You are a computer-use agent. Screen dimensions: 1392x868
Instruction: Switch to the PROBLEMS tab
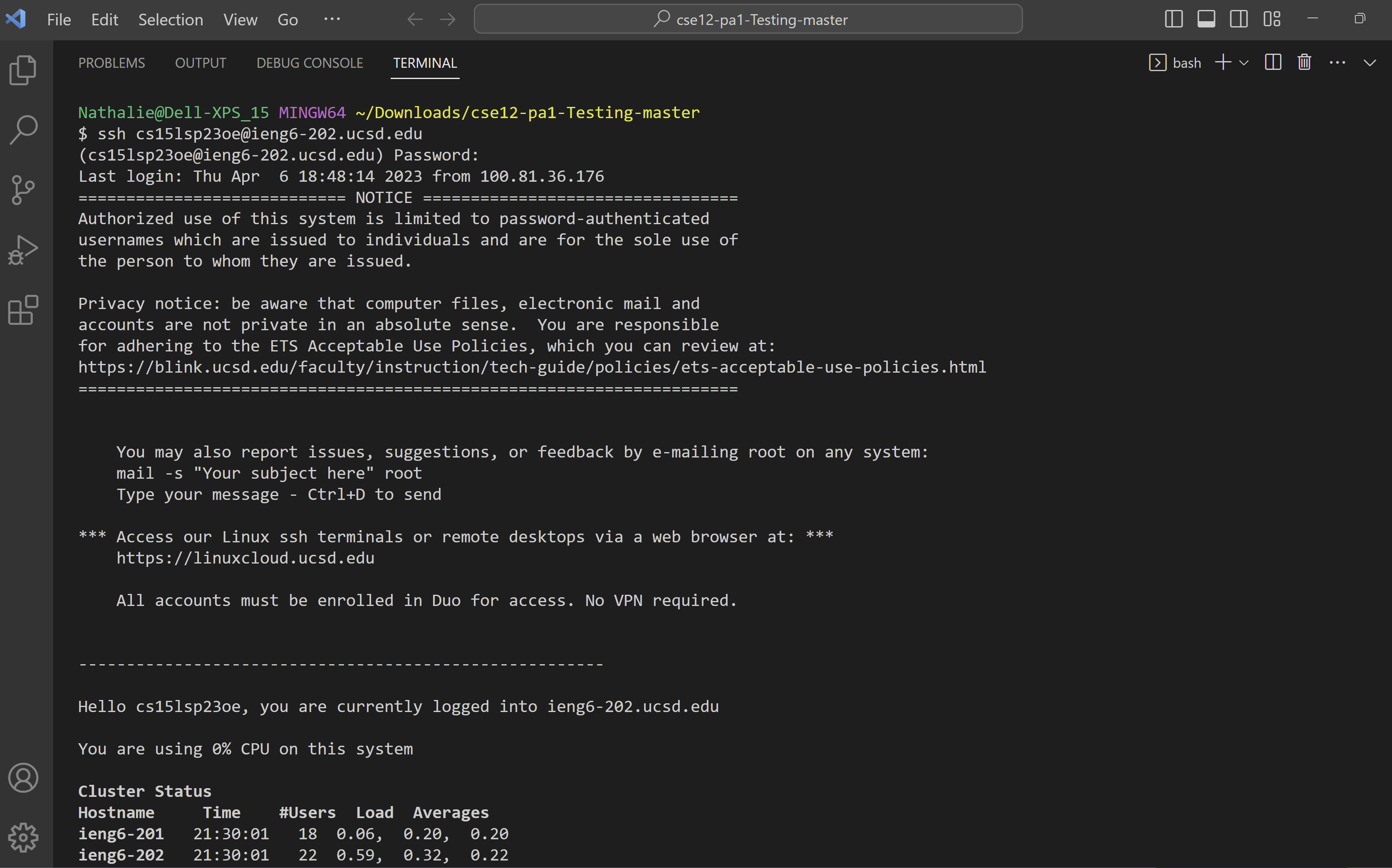click(111, 62)
